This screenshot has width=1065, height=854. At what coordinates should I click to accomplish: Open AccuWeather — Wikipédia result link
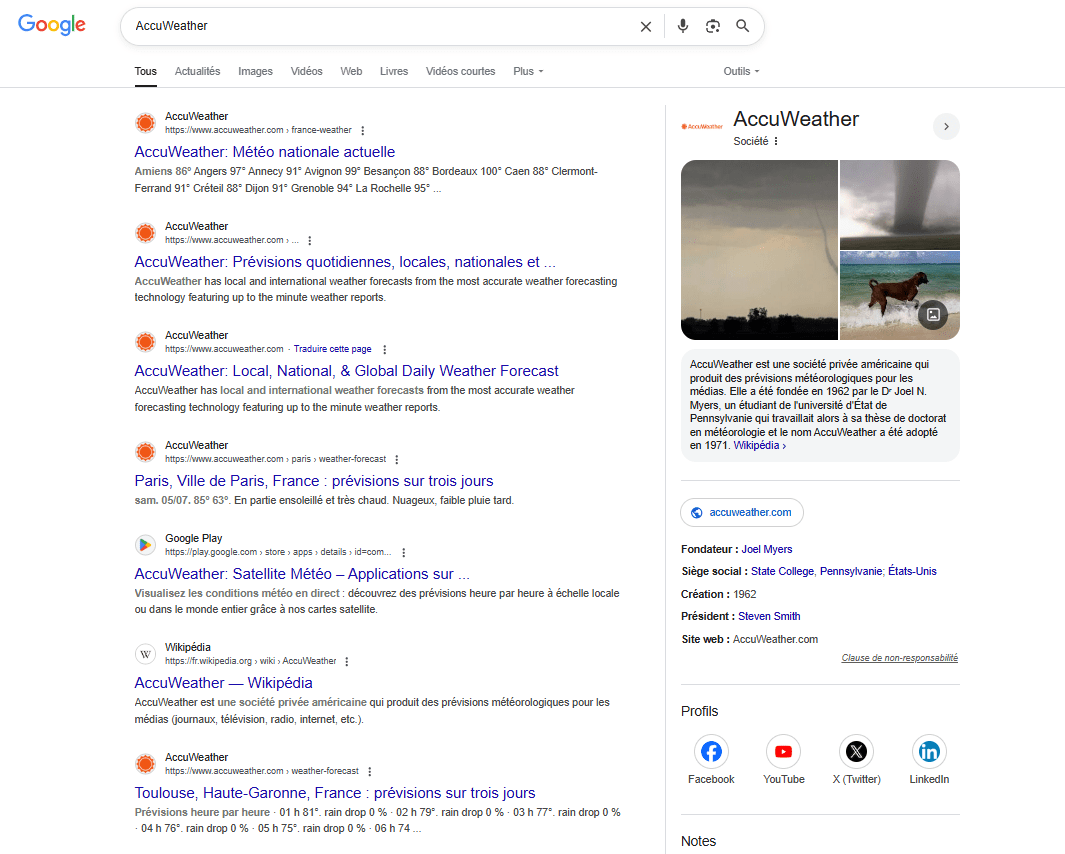223,683
